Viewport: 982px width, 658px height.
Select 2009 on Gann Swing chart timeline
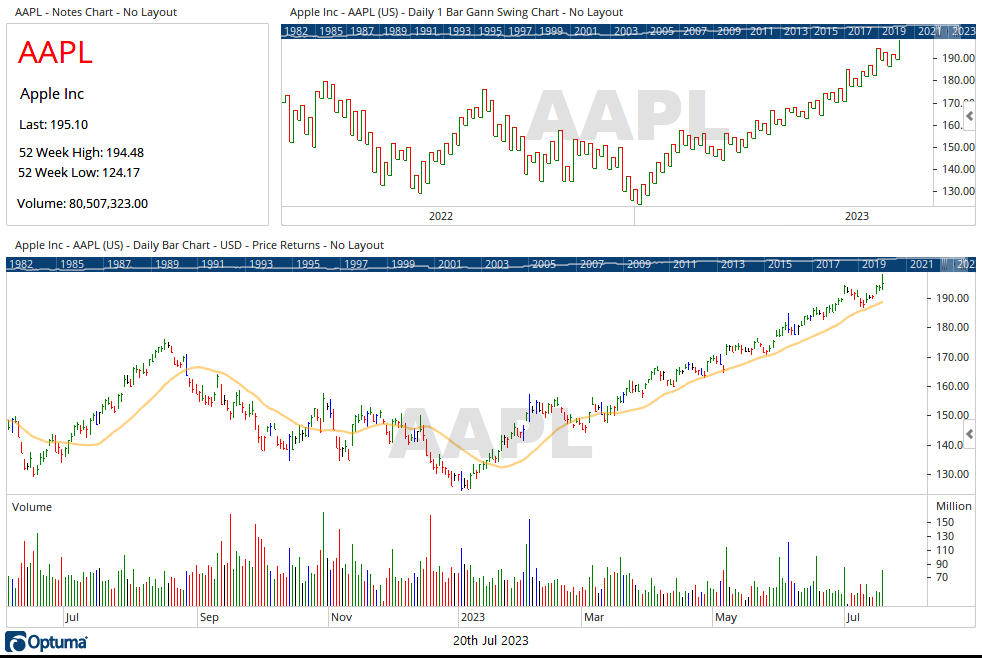[729, 31]
